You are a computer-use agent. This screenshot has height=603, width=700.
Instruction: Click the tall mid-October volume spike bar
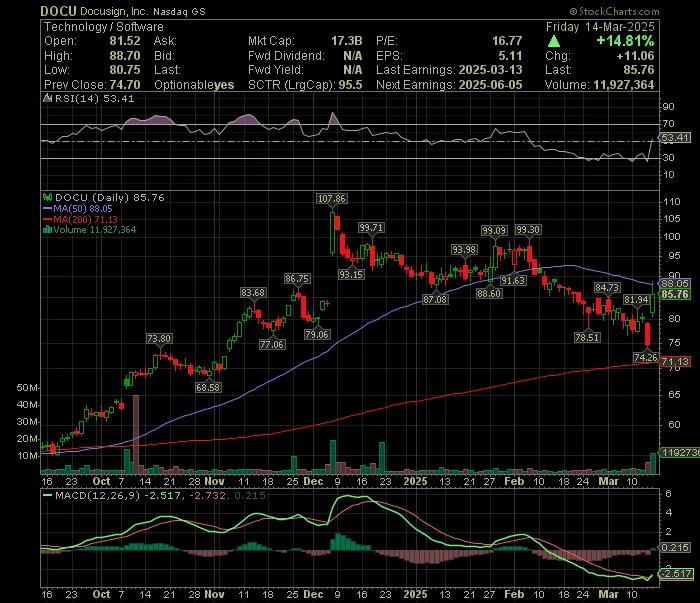(136, 434)
